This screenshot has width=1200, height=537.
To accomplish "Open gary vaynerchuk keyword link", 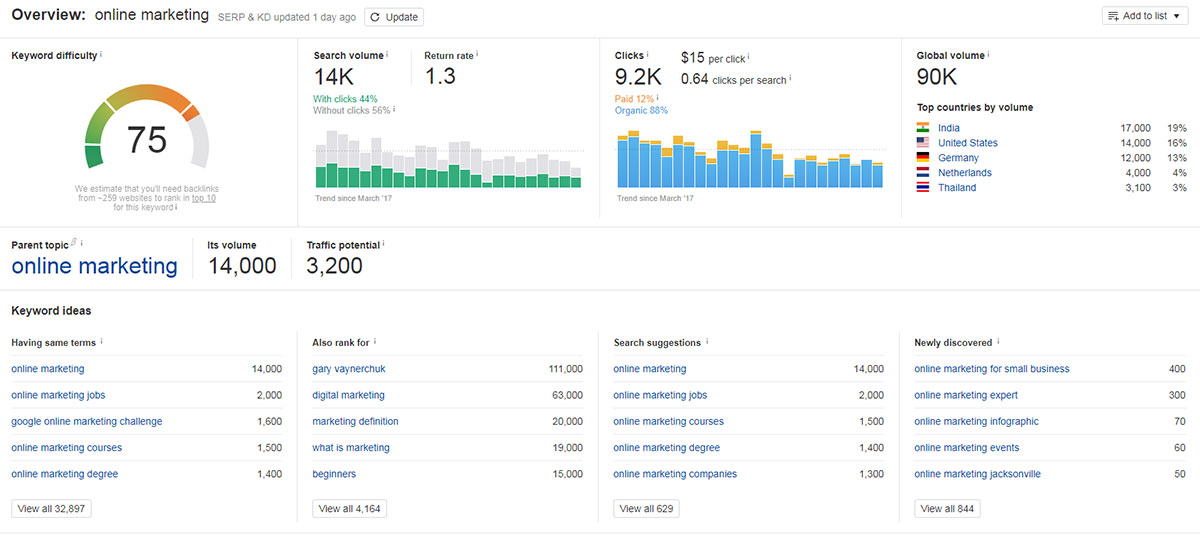I will point(348,369).
